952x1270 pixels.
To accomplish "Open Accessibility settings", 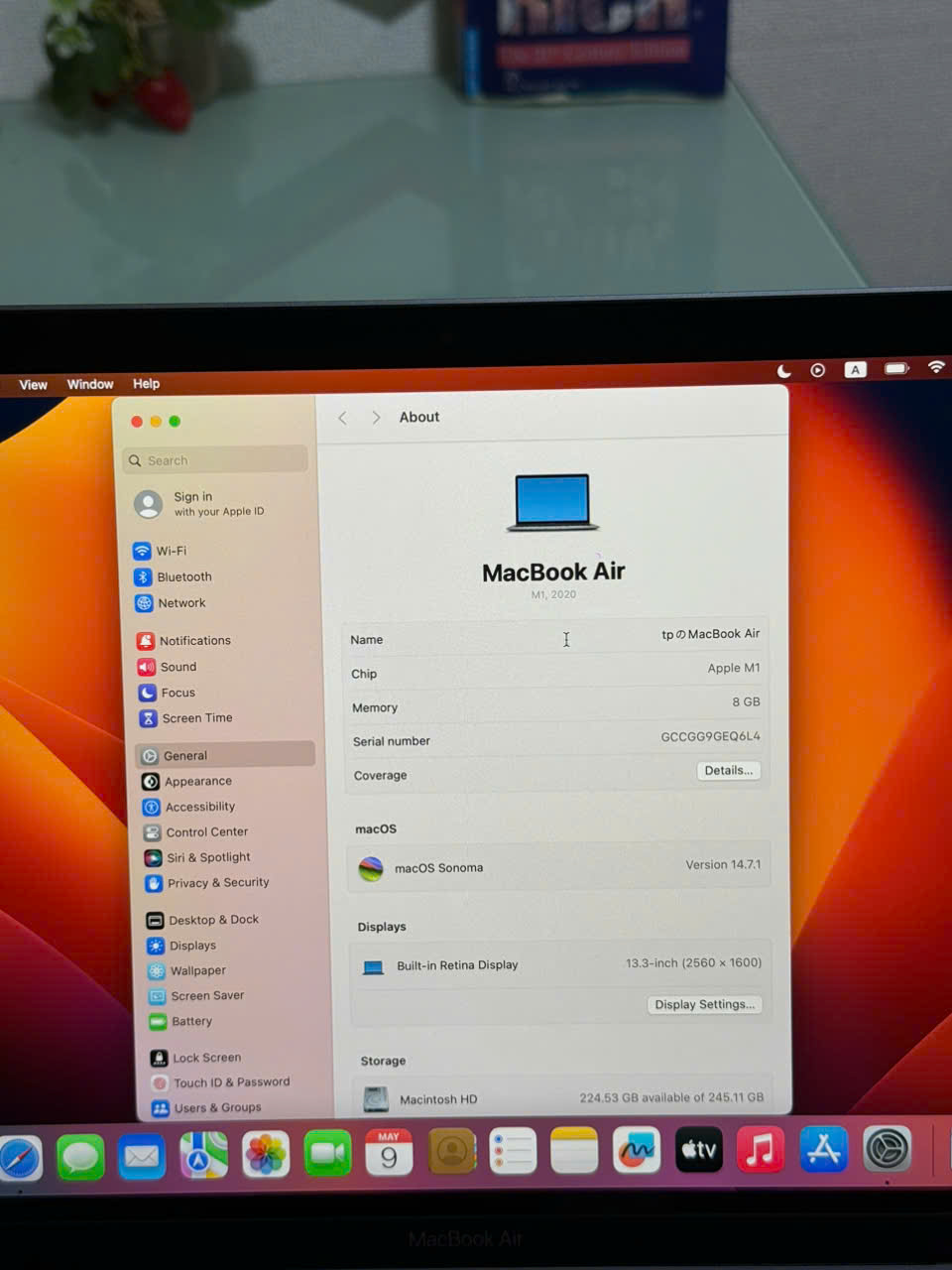I will (x=189, y=807).
